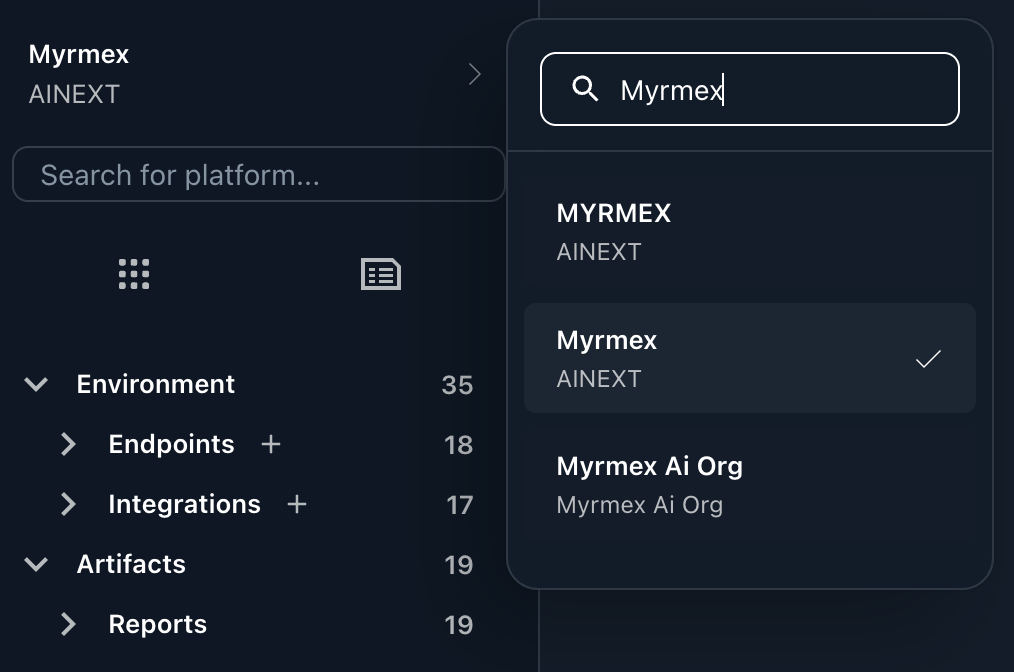Click the Myrmex organization title in the sidebar header

tap(79, 54)
